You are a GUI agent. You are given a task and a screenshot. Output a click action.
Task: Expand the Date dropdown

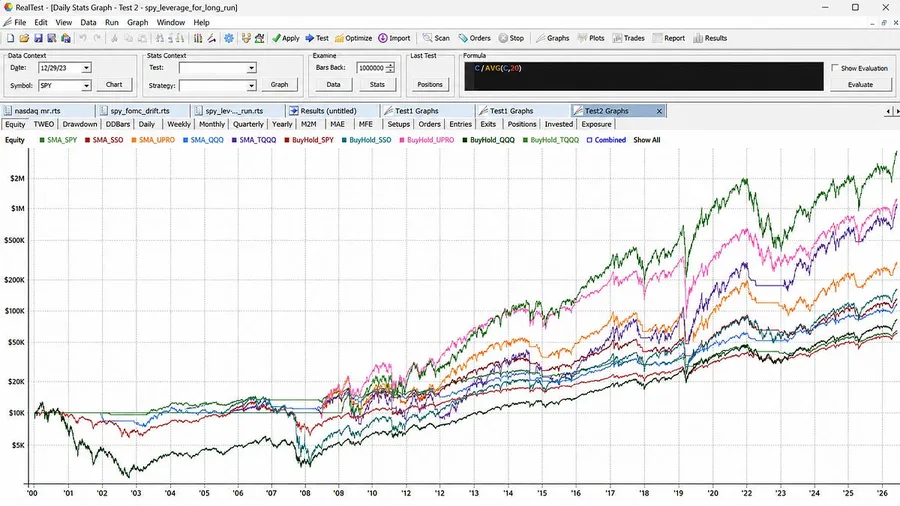coord(86,68)
